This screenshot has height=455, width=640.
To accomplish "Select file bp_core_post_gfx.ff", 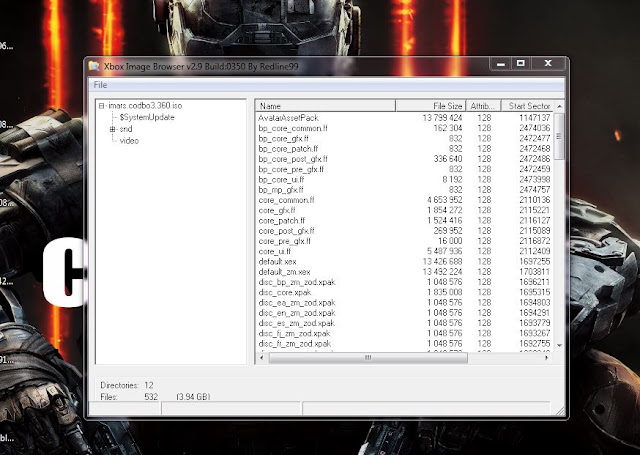I will [x=293, y=159].
